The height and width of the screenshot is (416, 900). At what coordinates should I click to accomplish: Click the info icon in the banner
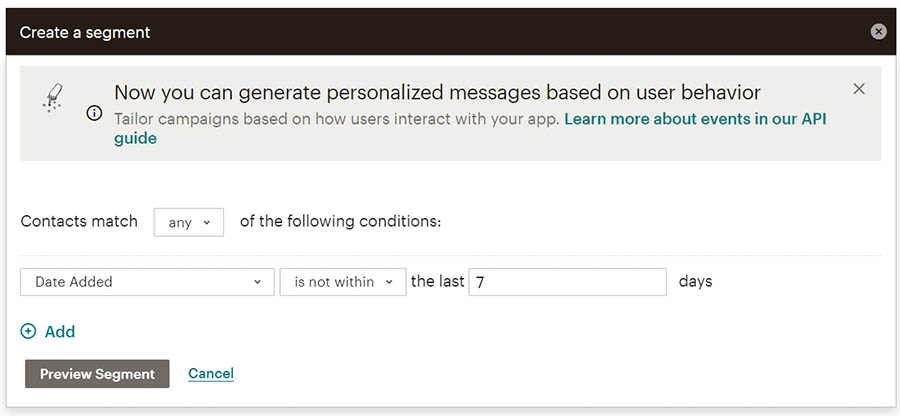[94, 113]
